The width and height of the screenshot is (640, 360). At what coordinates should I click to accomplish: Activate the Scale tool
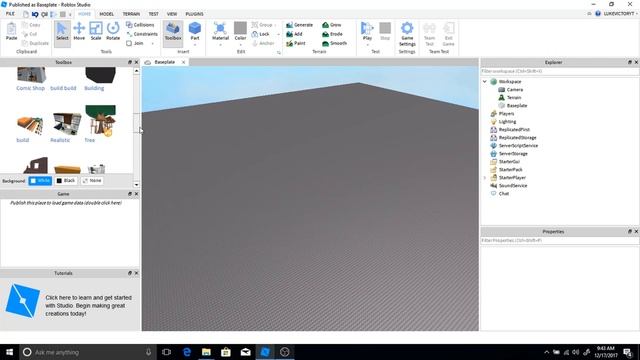pyautogui.click(x=96, y=31)
